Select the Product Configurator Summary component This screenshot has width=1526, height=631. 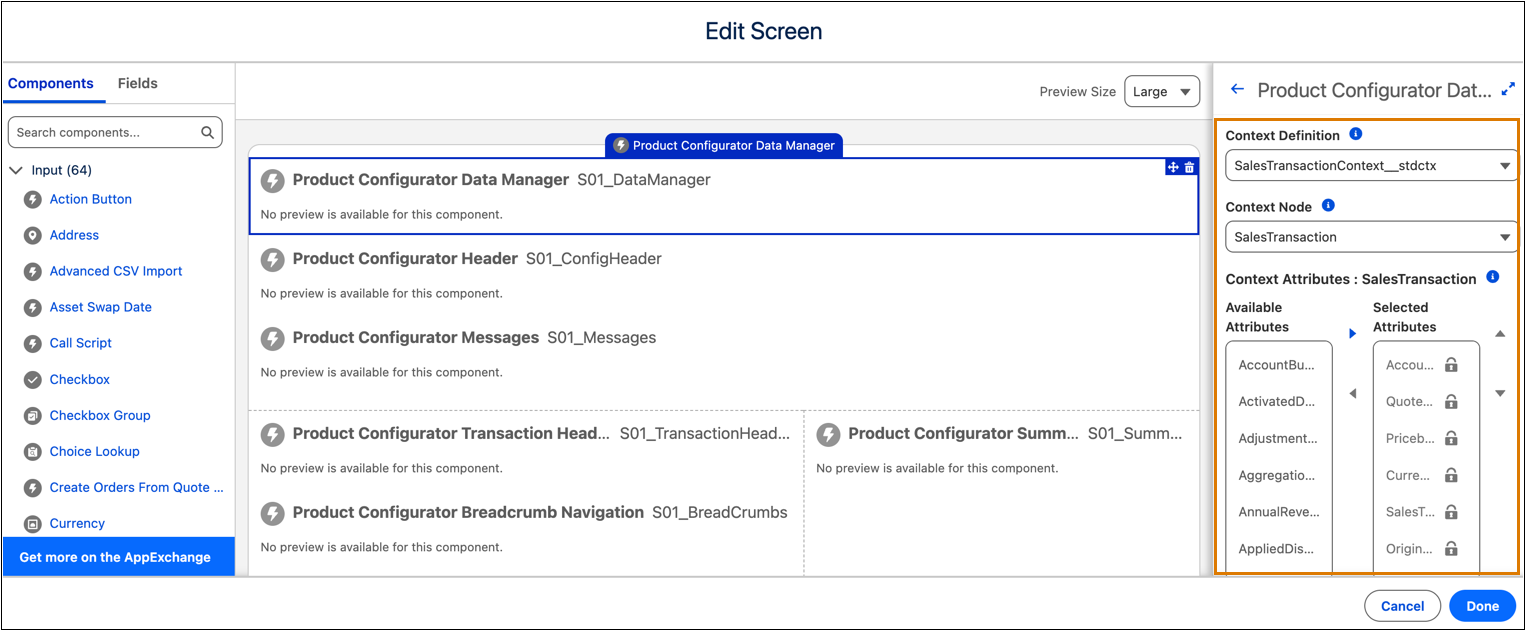click(x=1002, y=450)
